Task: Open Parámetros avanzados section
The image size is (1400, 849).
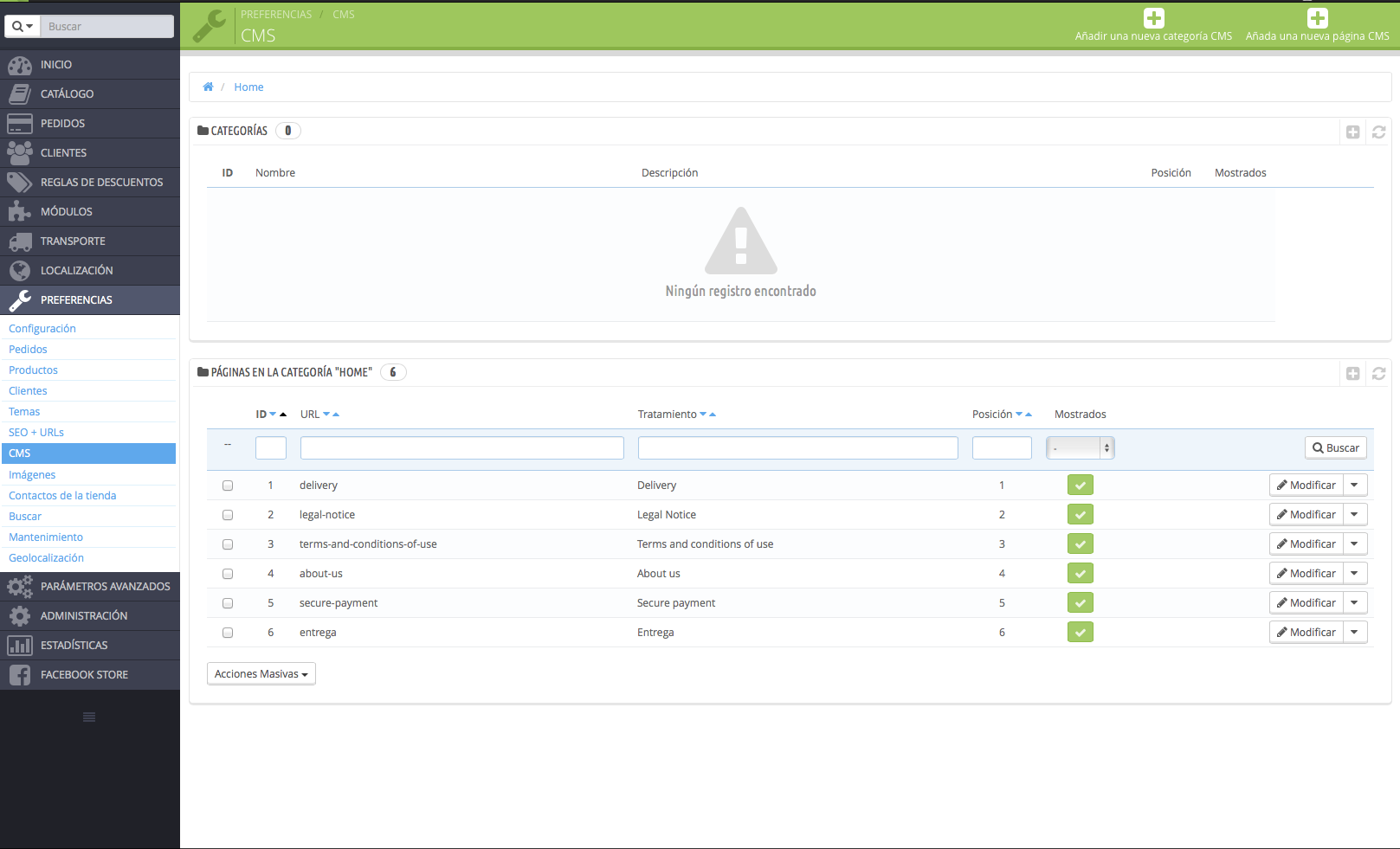Action: [90, 587]
